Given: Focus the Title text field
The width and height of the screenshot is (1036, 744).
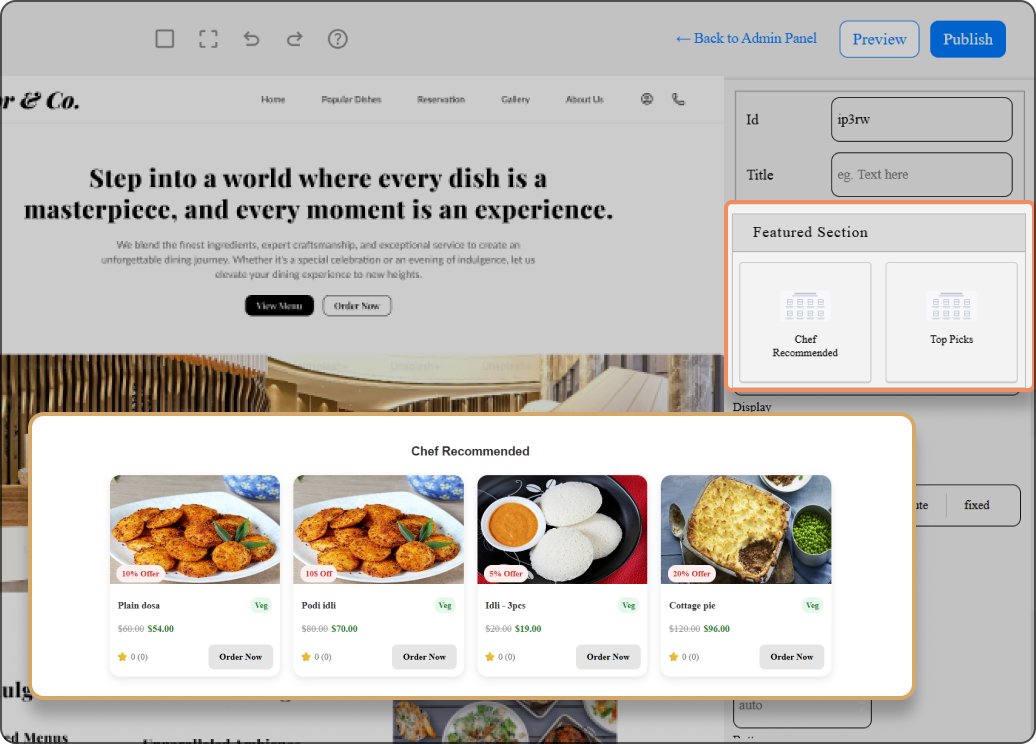Looking at the screenshot, I should pos(921,175).
